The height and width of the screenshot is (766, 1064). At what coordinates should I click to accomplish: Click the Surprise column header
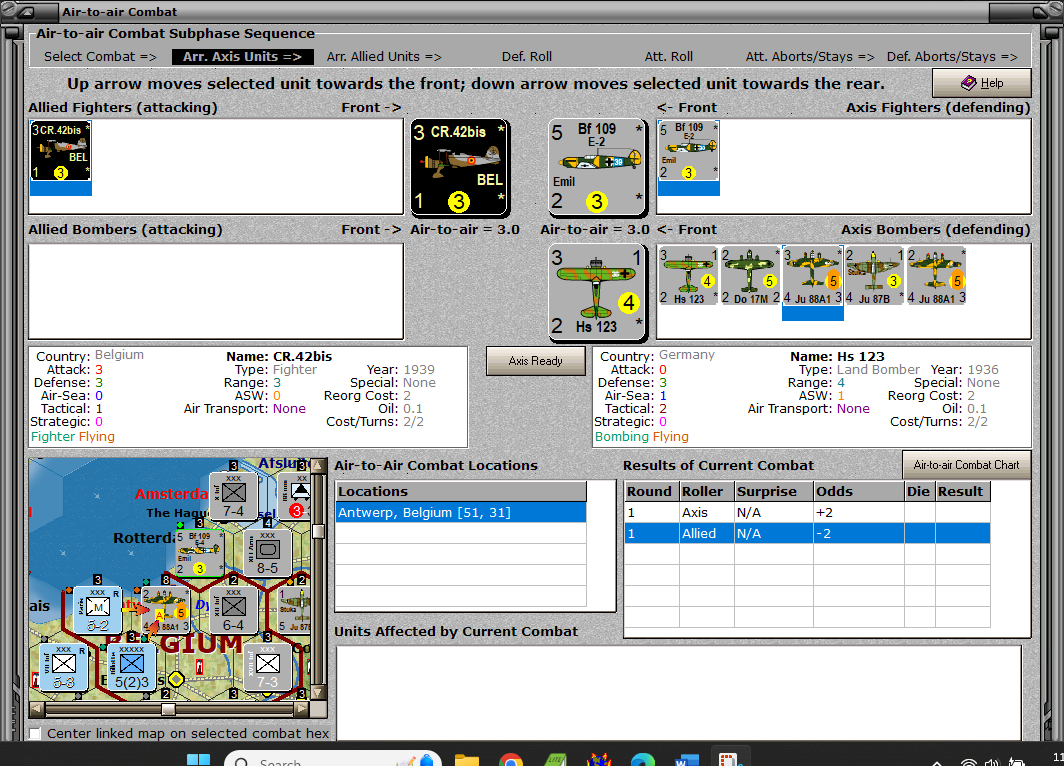[774, 491]
